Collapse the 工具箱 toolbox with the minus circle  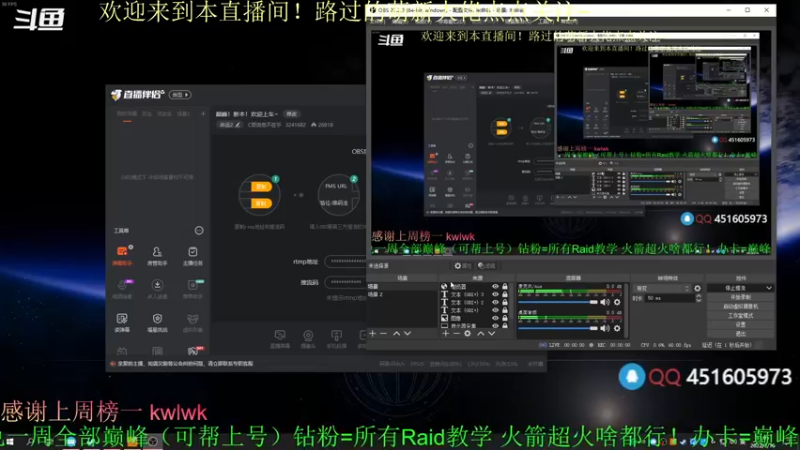[x=199, y=231]
